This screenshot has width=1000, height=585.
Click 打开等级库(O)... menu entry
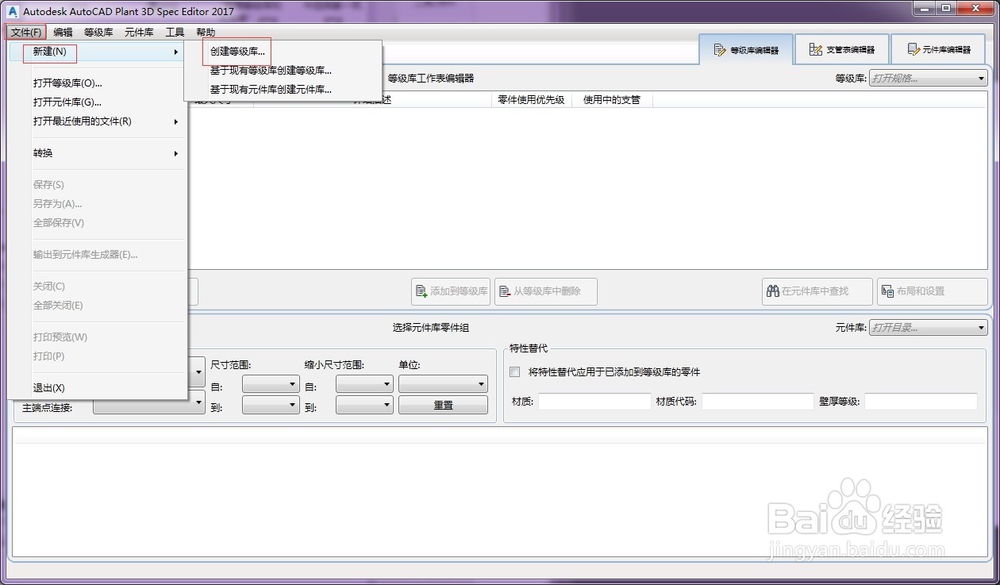(67, 84)
